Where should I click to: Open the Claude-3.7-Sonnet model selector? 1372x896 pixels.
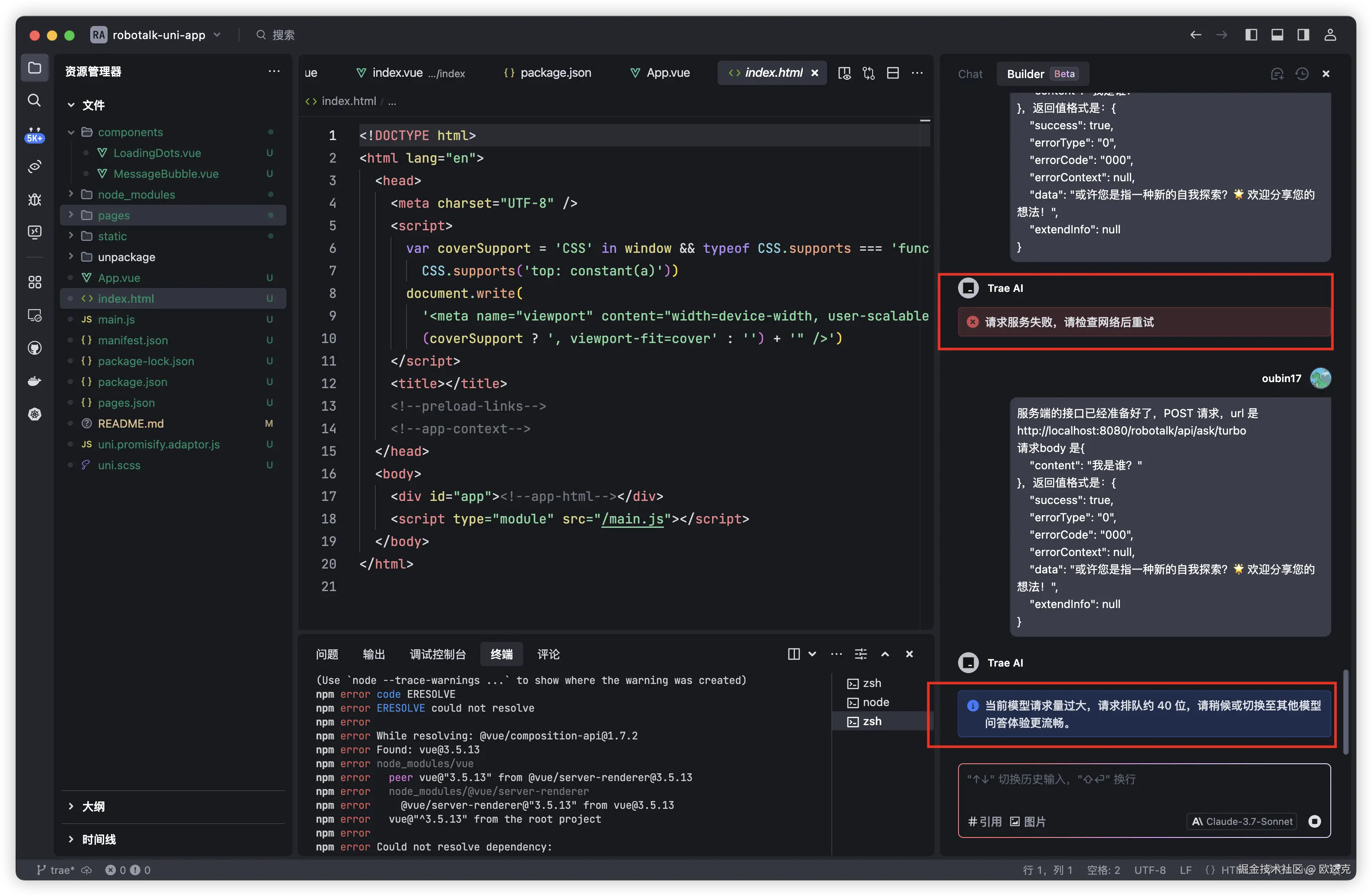coord(1242,821)
